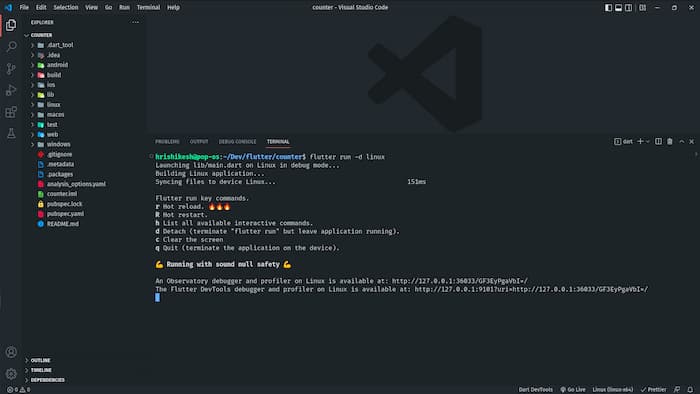Viewport: 700px width, 394px height.
Task: Open the Search view icon
Action: click(11, 46)
